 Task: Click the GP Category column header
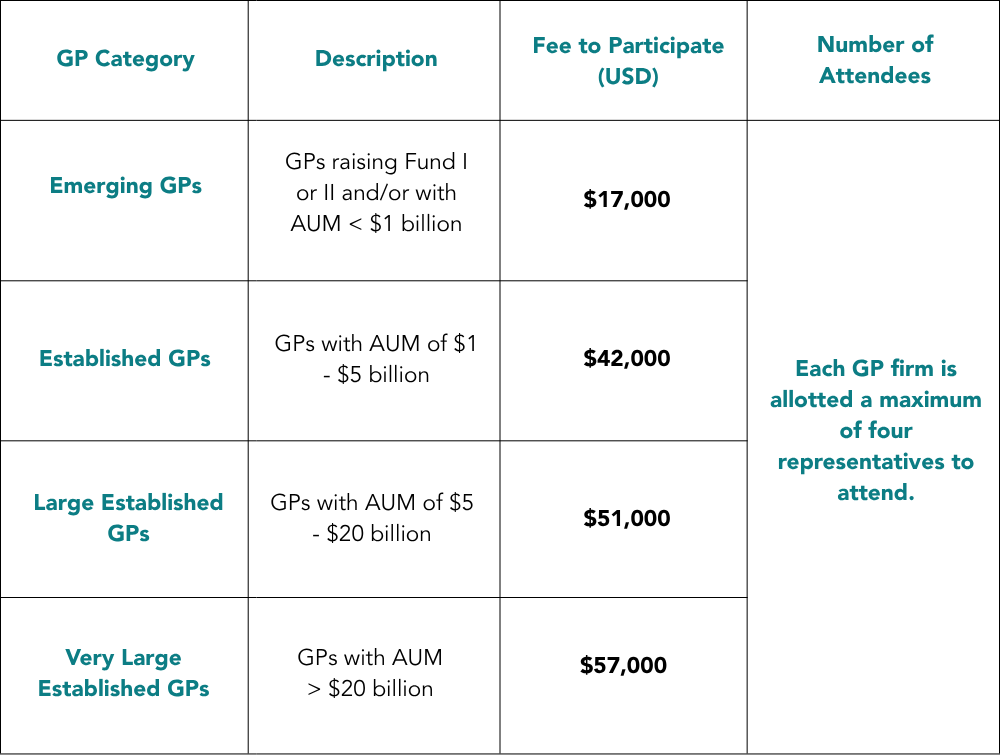coord(125,59)
